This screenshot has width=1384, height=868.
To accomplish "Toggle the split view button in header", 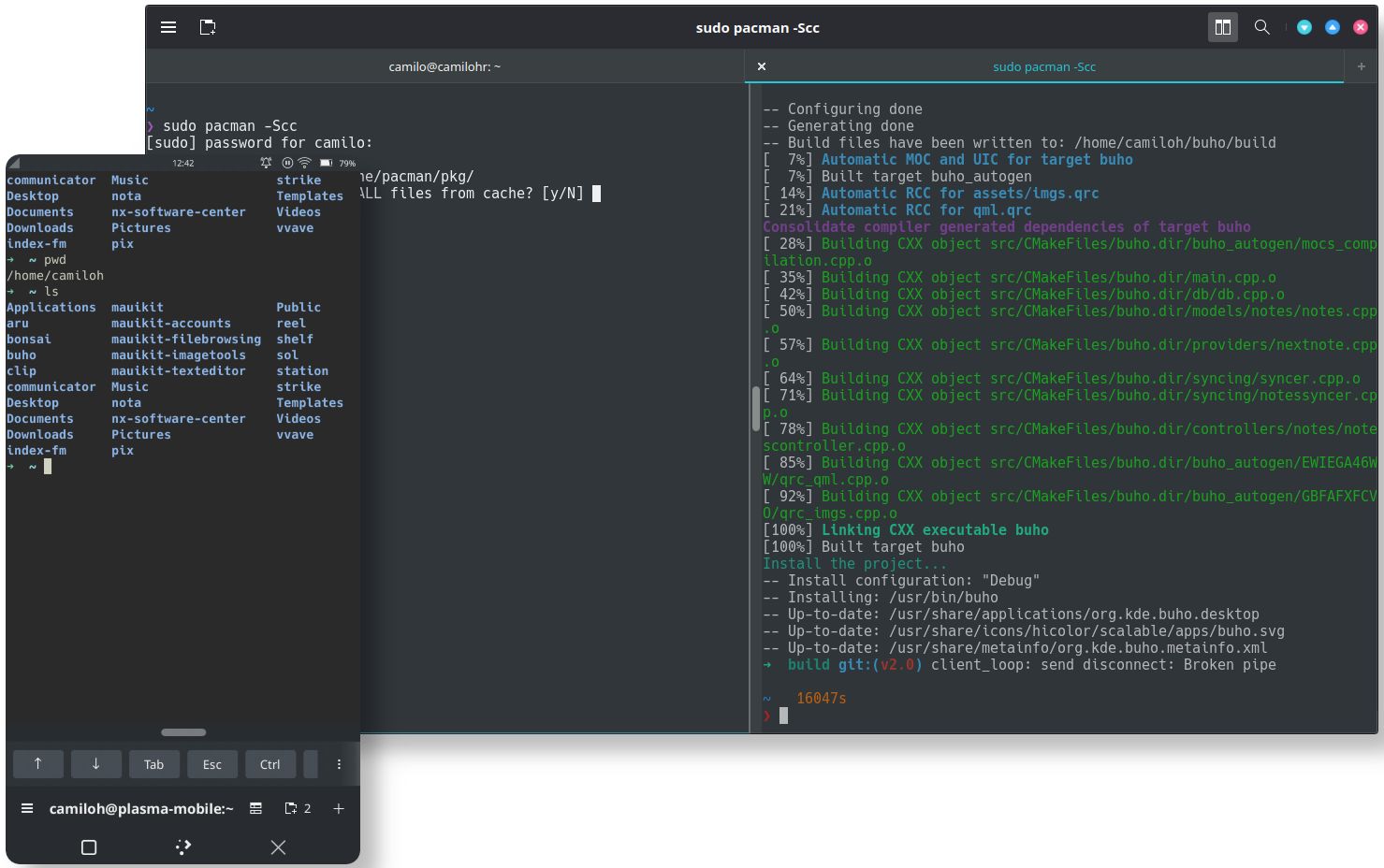I will [x=1222, y=27].
